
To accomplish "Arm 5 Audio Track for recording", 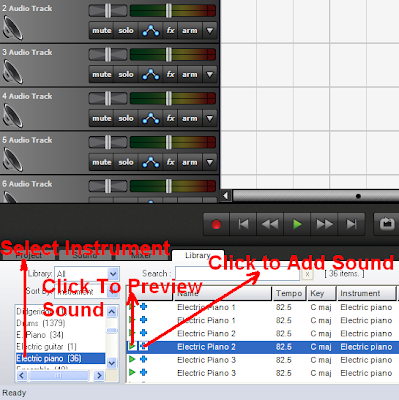I will coord(190,162).
